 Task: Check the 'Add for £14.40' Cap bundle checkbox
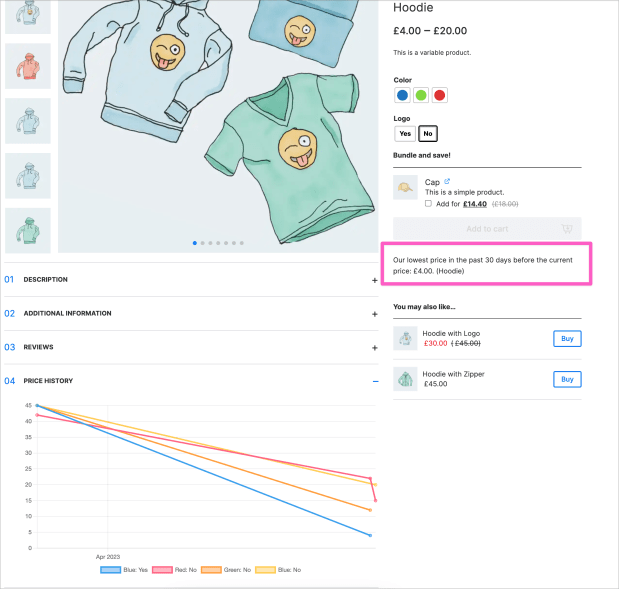(x=429, y=203)
